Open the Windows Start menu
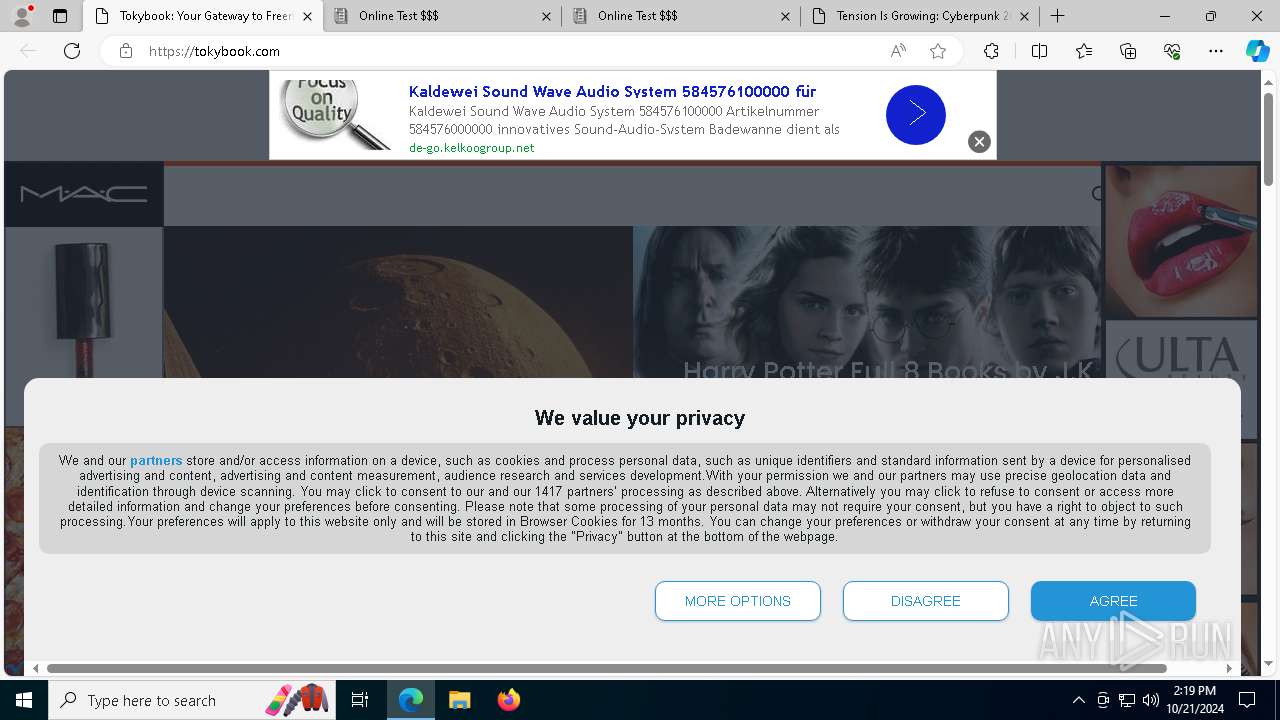Viewport: 1280px width, 720px height. tap(24, 700)
